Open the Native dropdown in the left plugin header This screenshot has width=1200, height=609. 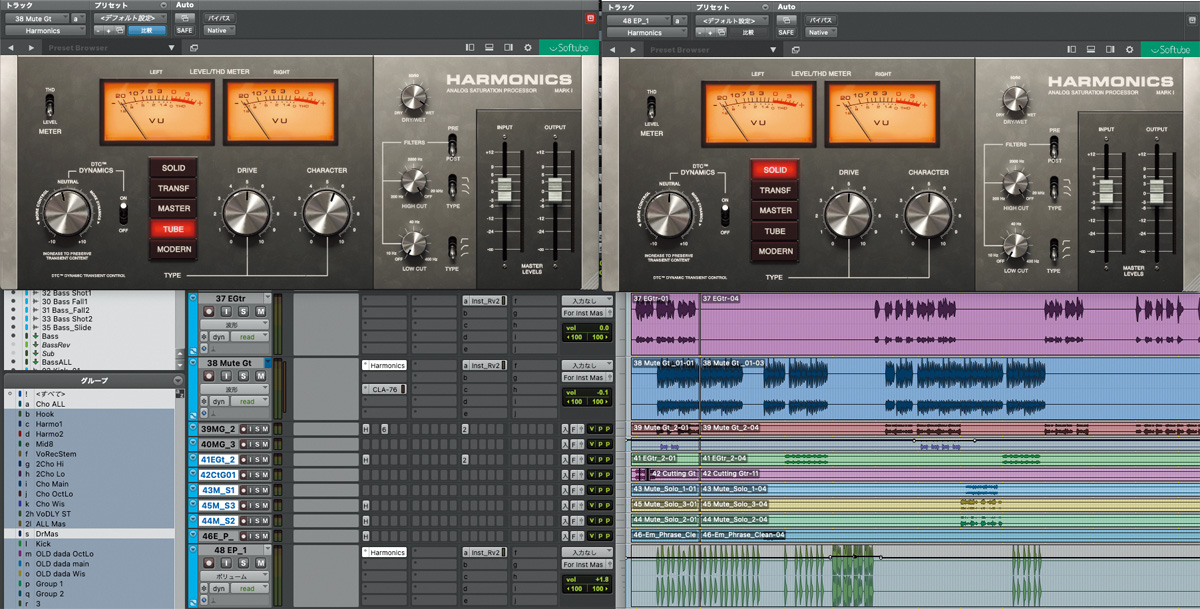(x=220, y=31)
